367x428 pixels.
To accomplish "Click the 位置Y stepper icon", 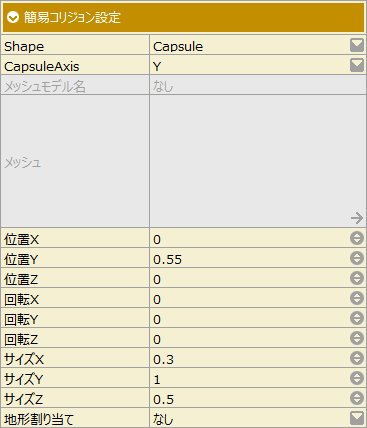I will click(x=357, y=258).
